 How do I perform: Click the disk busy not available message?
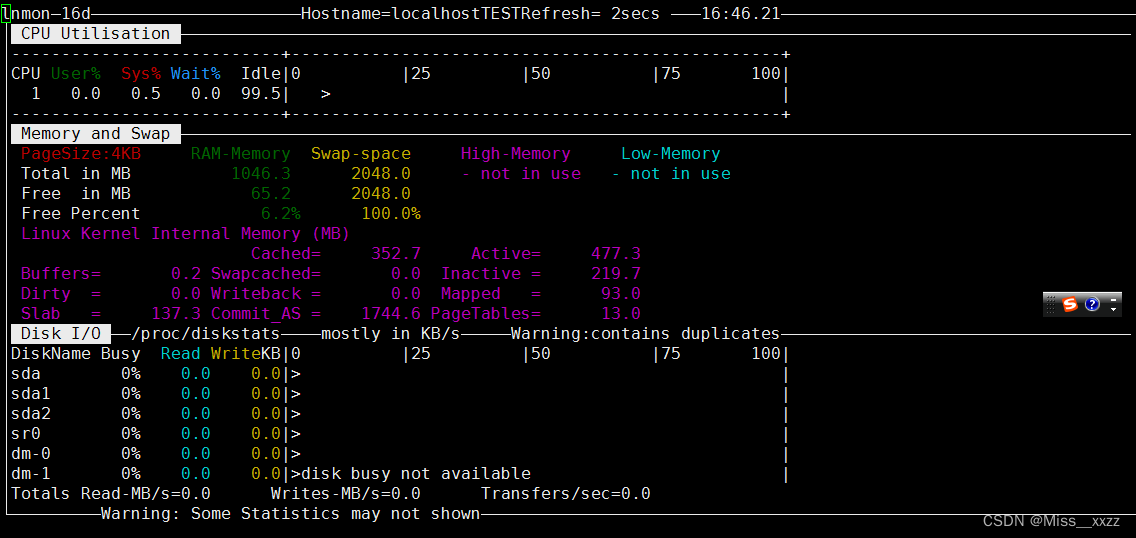point(416,474)
